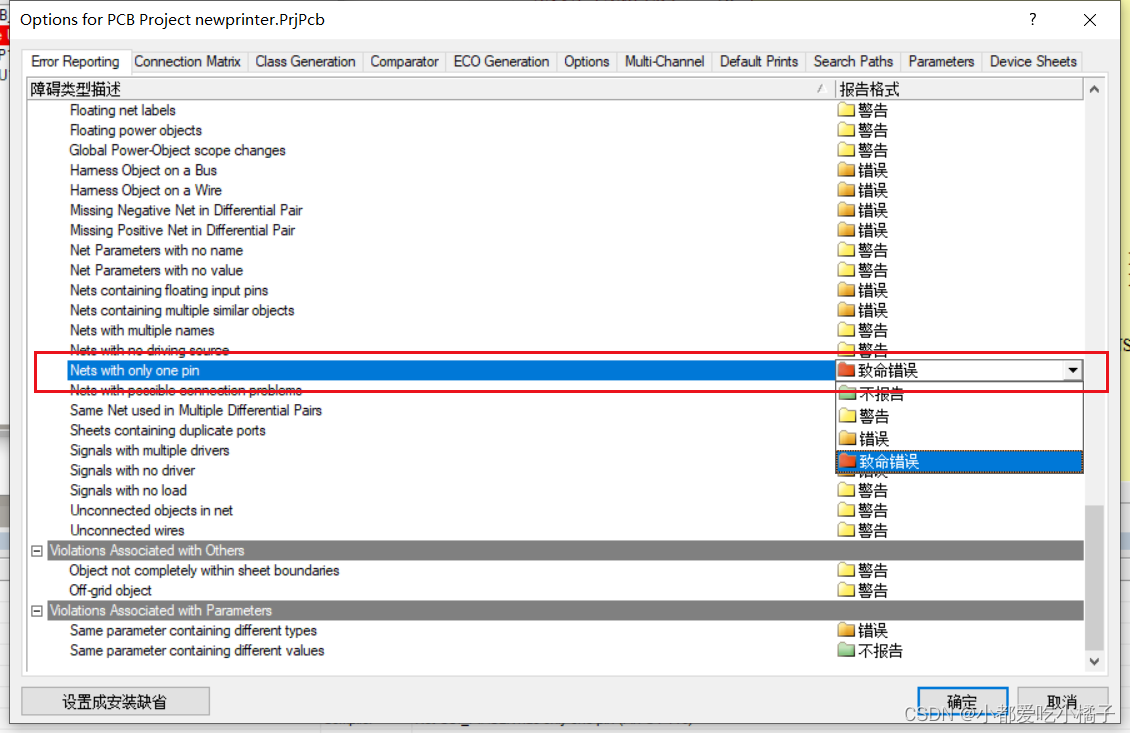Screen dimensions: 1130x733
Task: Click the folder icon beside Floating net labels
Action: 846,110
